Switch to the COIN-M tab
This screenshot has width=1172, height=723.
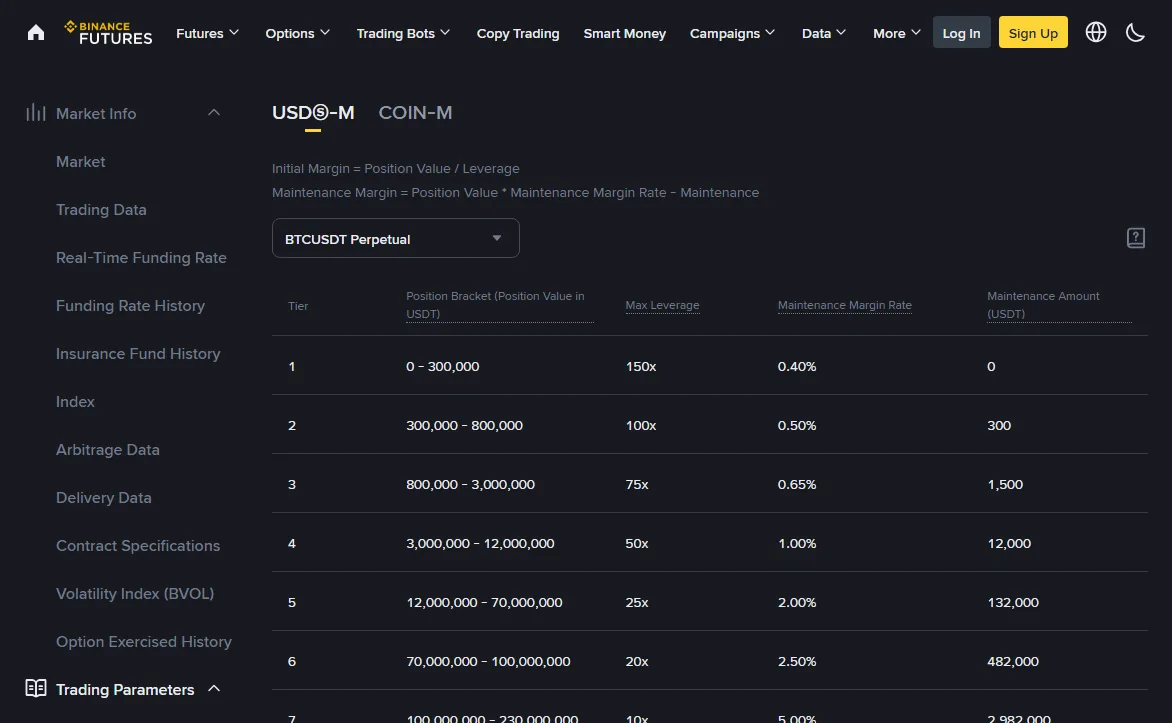tap(415, 113)
